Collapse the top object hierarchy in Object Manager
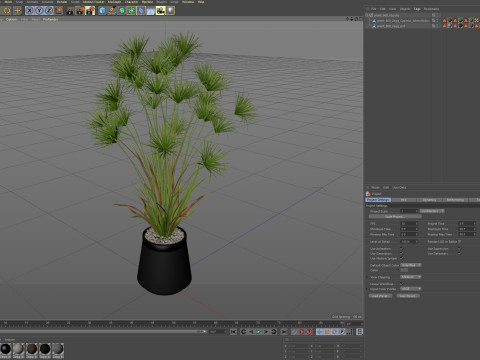Screen dimensions: 480x360 367,15
